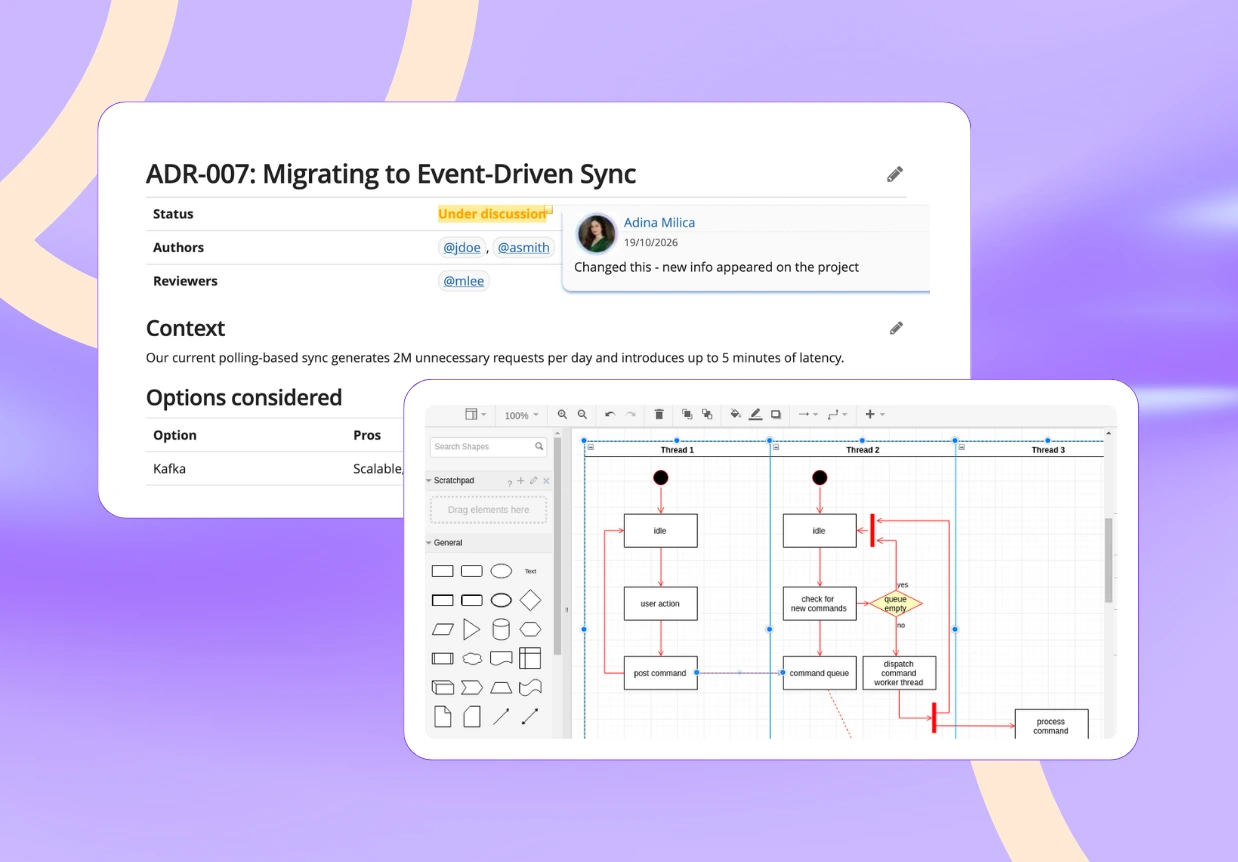Choose the internal storage table shape
The image size is (1238, 862).
pos(530,658)
